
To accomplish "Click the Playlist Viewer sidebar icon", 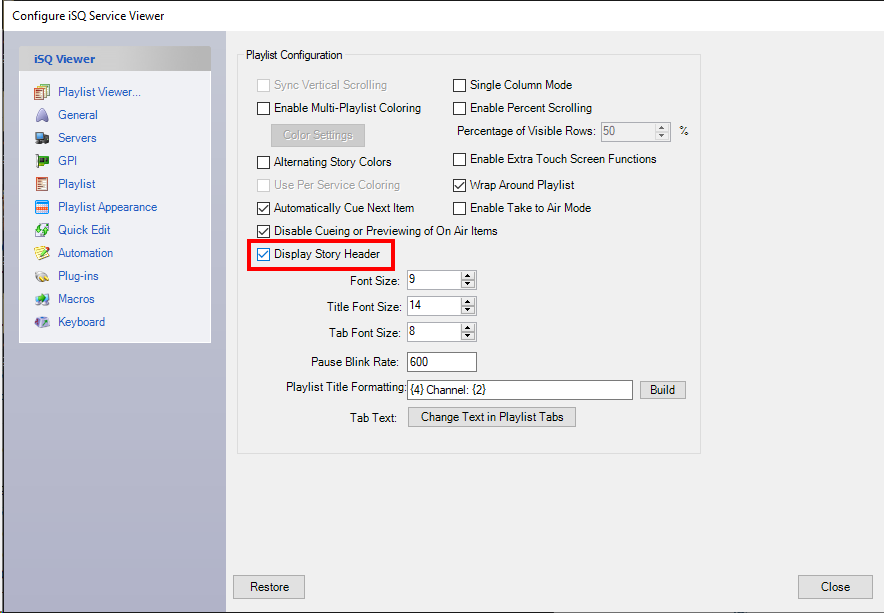I will [x=42, y=92].
